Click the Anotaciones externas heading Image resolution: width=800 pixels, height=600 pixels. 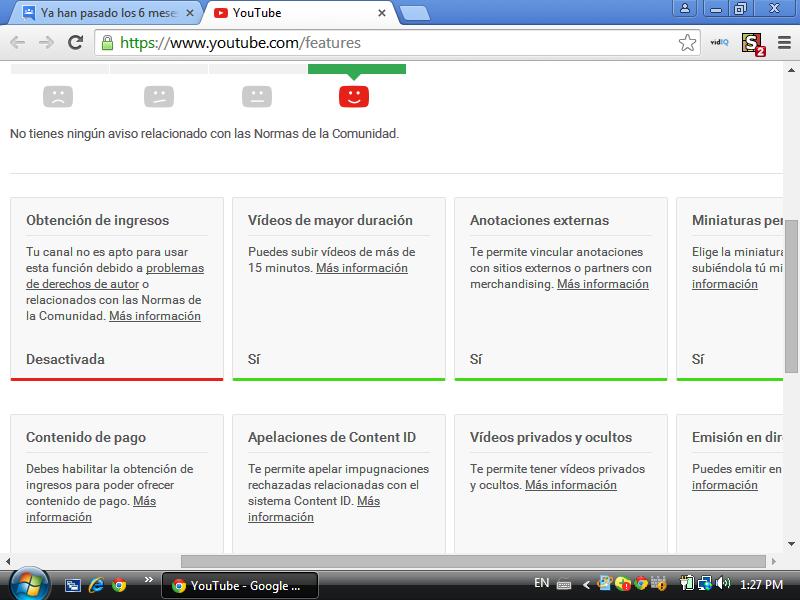pyautogui.click(x=539, y=220)
